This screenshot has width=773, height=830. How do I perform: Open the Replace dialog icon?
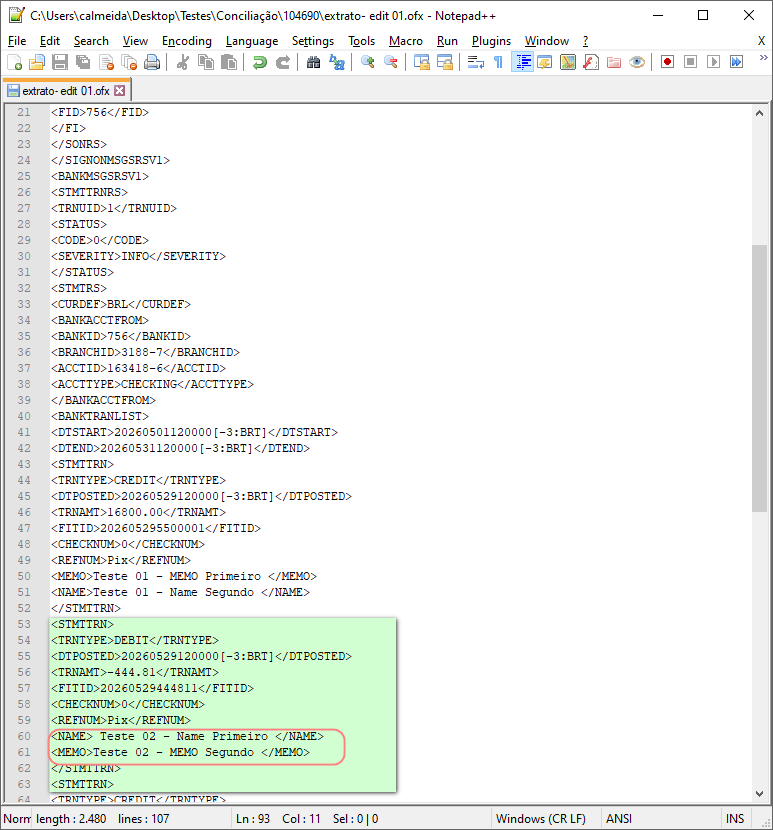[x=337, y=62]
